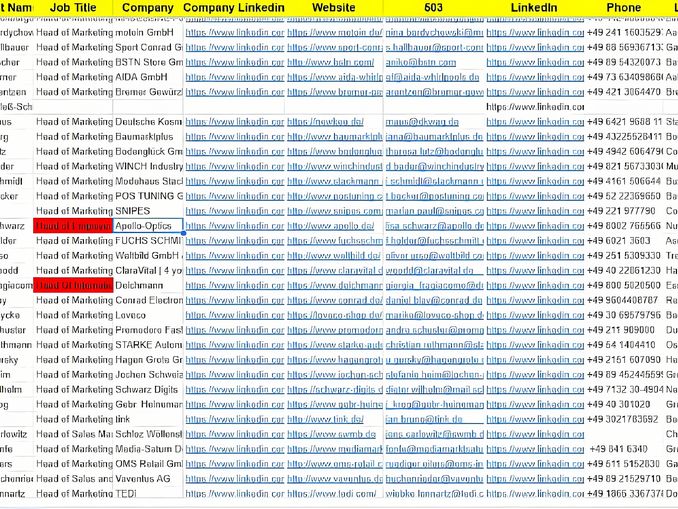Select the Company Linkedin header cell
This screenshot has height=509, width=678.
234,7
